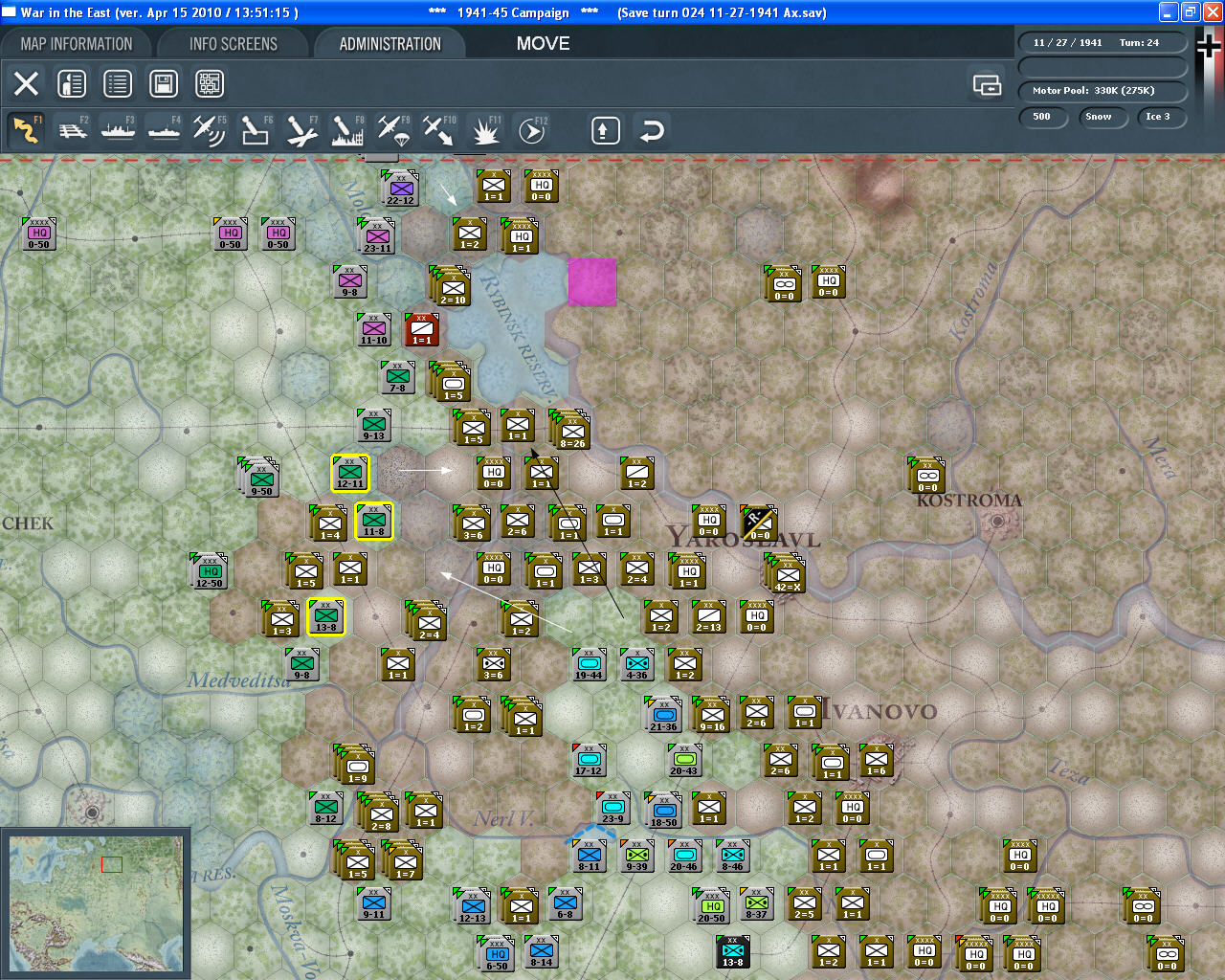Image resolution: width=1225 pixels, height=980 pixels.
Task: Select the 17-12 unit counter
Action: (589, 760)
